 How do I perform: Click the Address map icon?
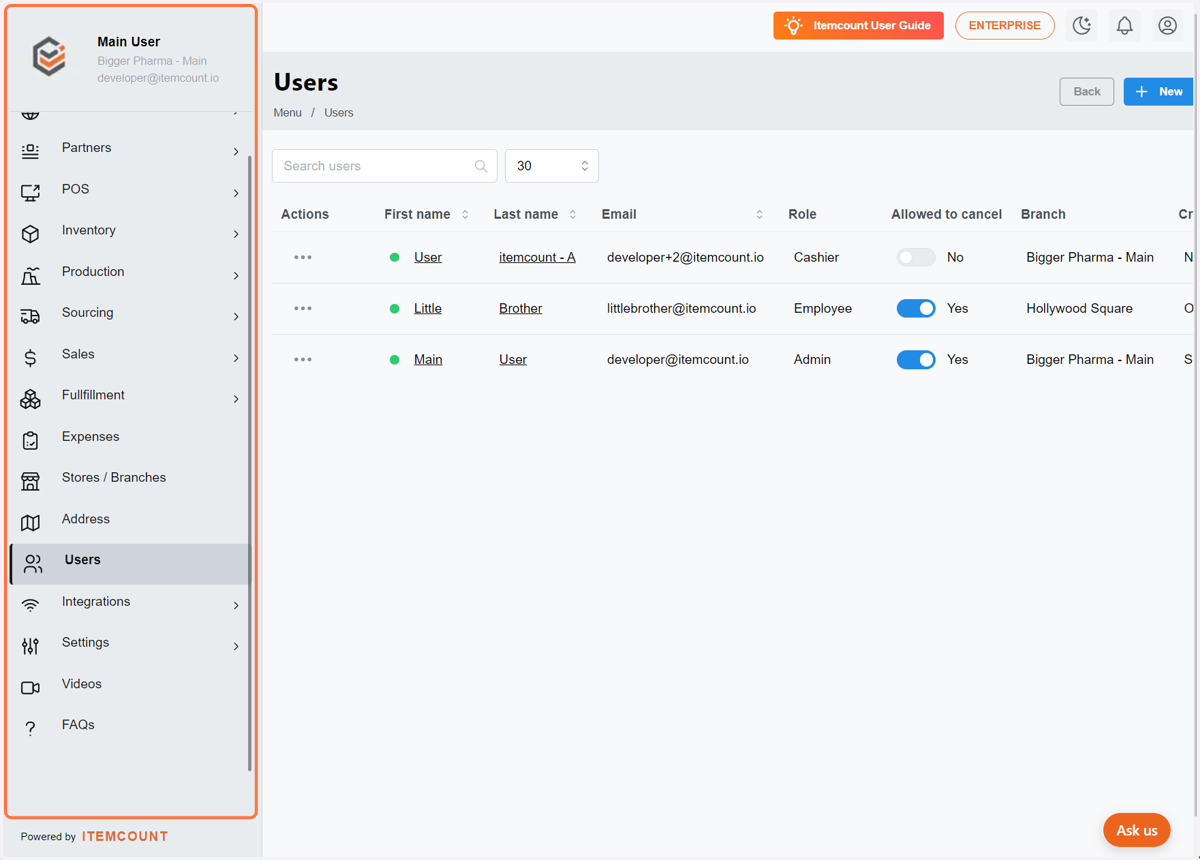(31, 523)
